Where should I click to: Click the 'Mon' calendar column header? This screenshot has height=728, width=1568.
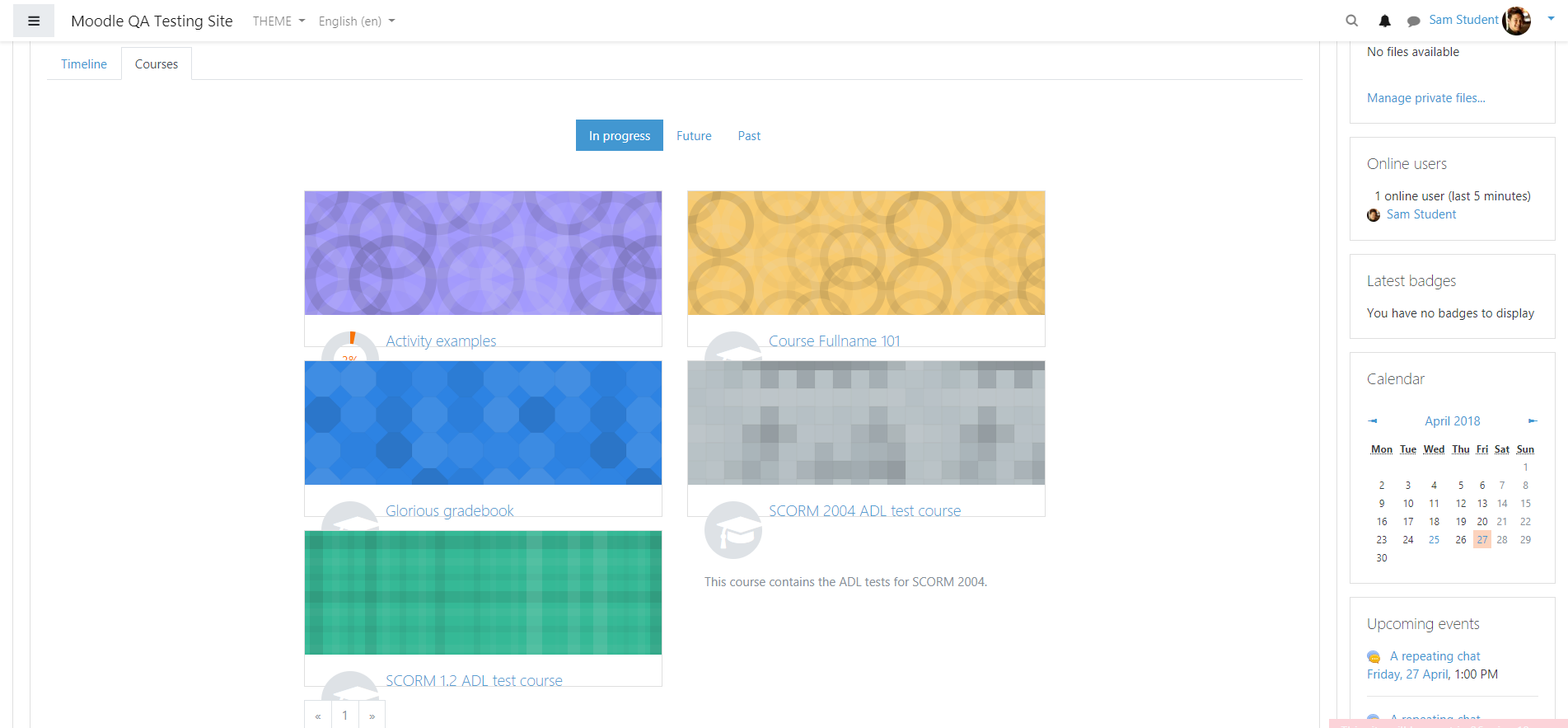coord(1382,449)
